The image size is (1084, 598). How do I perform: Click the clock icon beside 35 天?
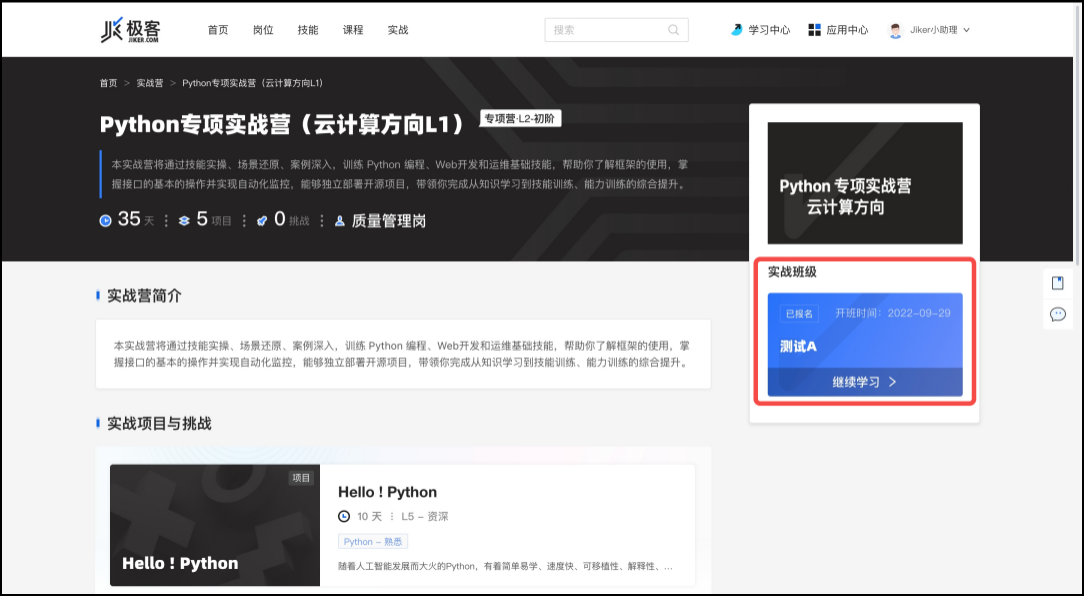(x=105, y=221)
